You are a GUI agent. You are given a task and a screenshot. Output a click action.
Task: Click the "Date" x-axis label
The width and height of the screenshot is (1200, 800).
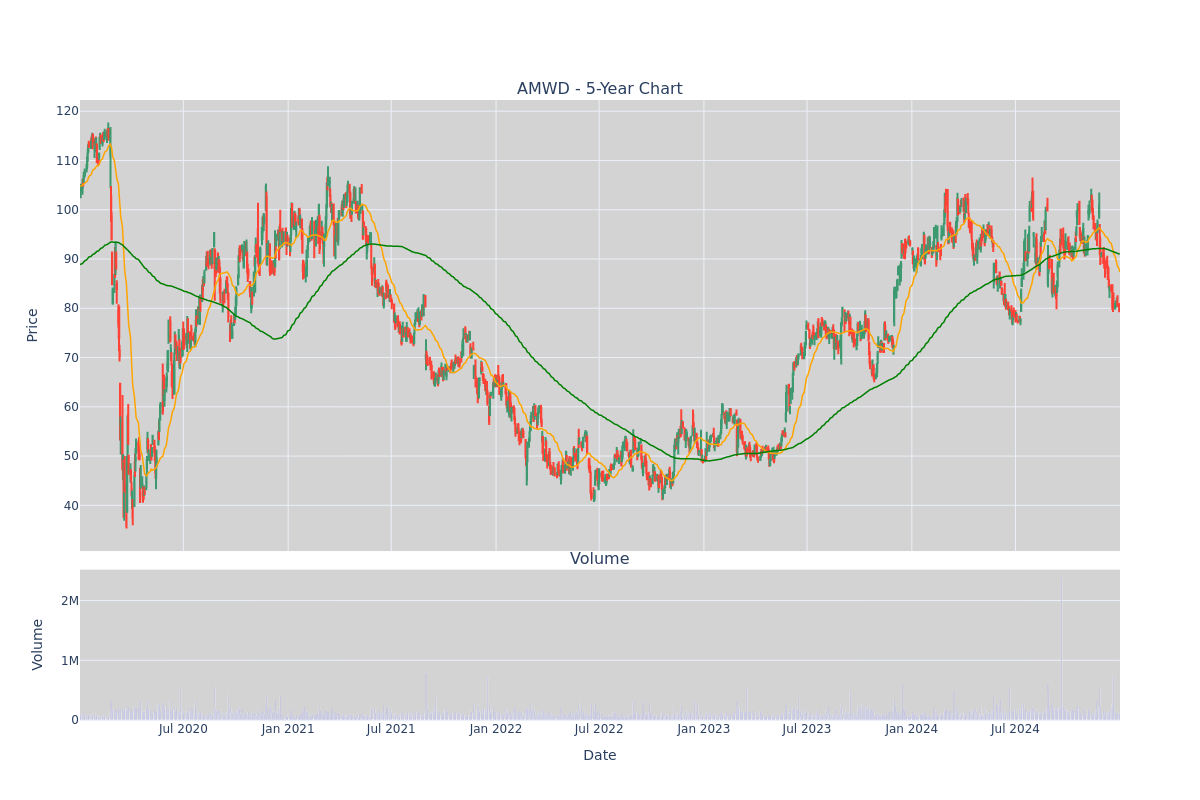click(599, 756)
